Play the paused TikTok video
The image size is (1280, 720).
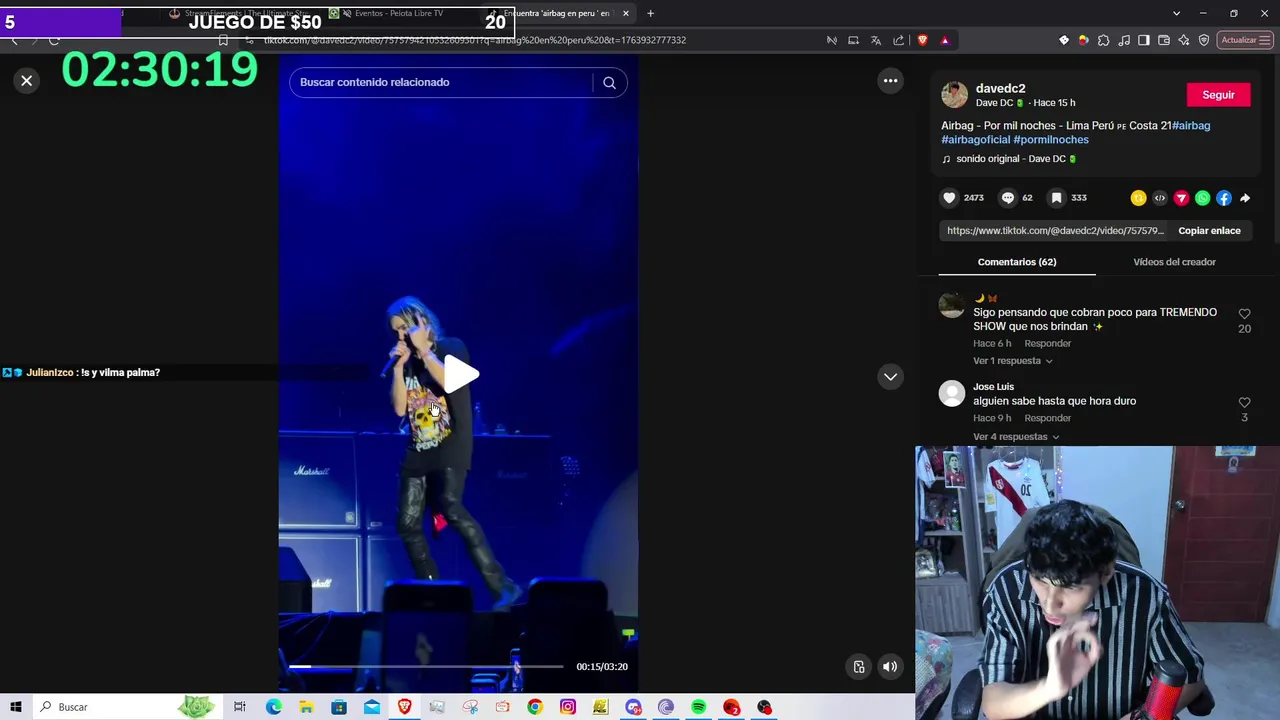460,375
